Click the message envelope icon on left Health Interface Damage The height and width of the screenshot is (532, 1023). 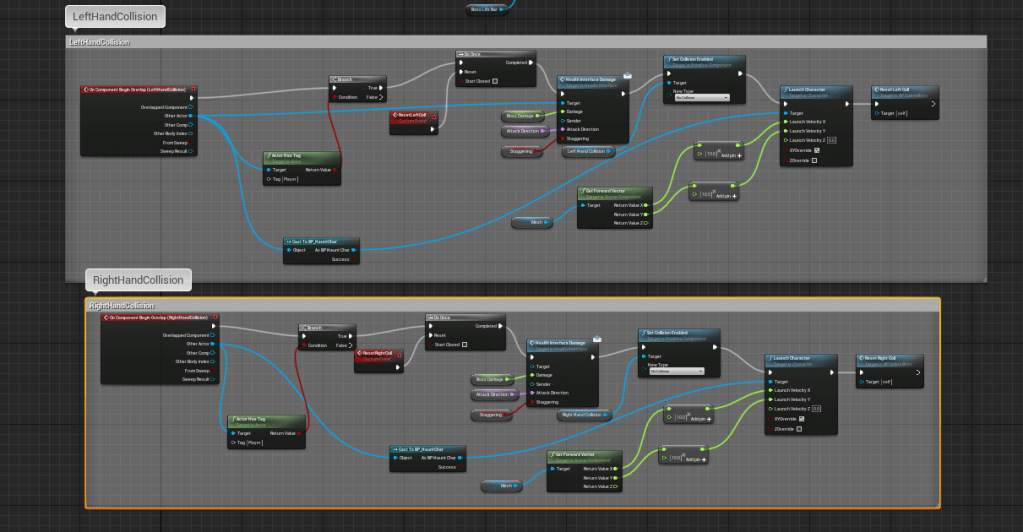coord(627,76)
